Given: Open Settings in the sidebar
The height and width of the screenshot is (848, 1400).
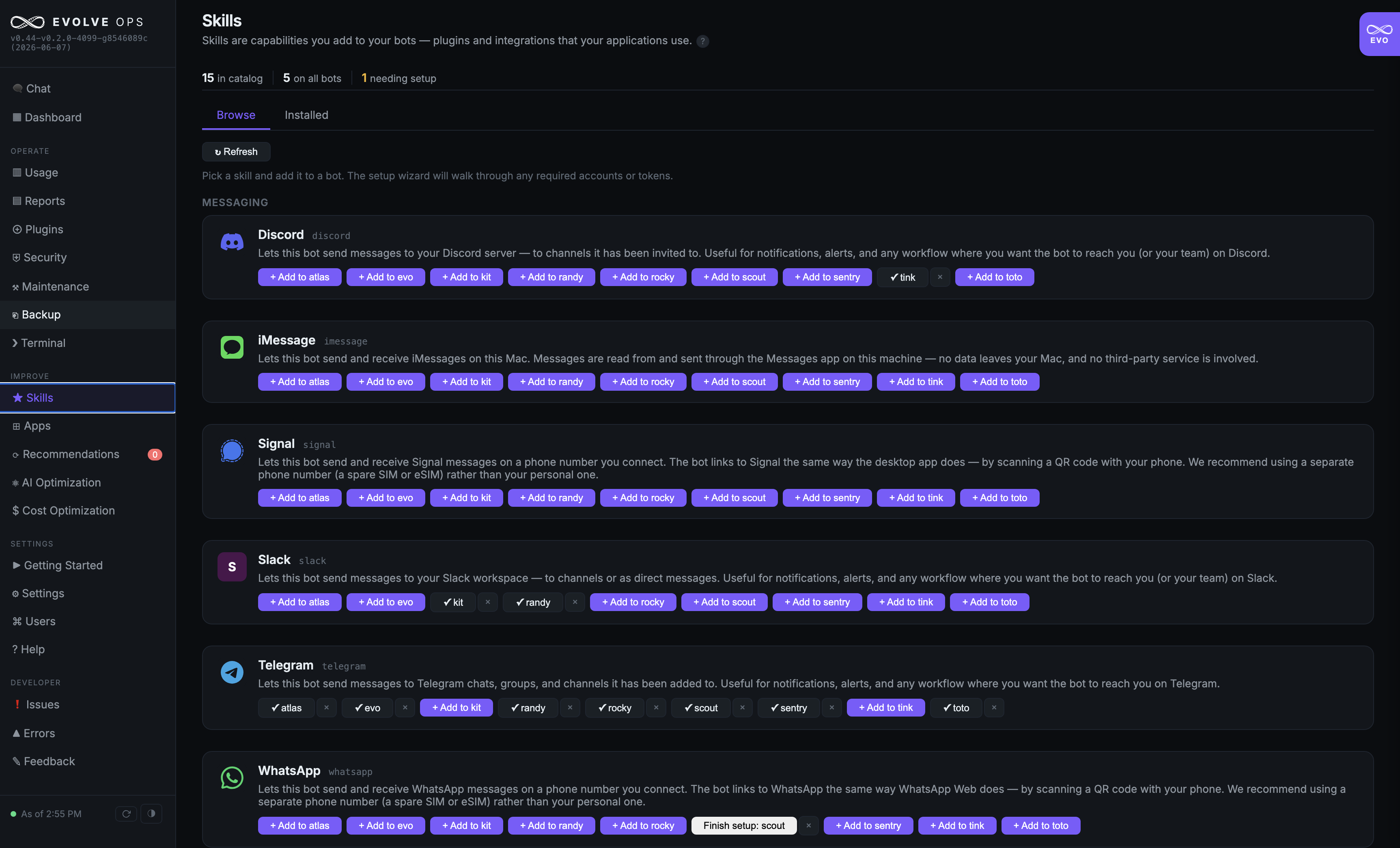Looking at the screenshot, I should [88, 594].
